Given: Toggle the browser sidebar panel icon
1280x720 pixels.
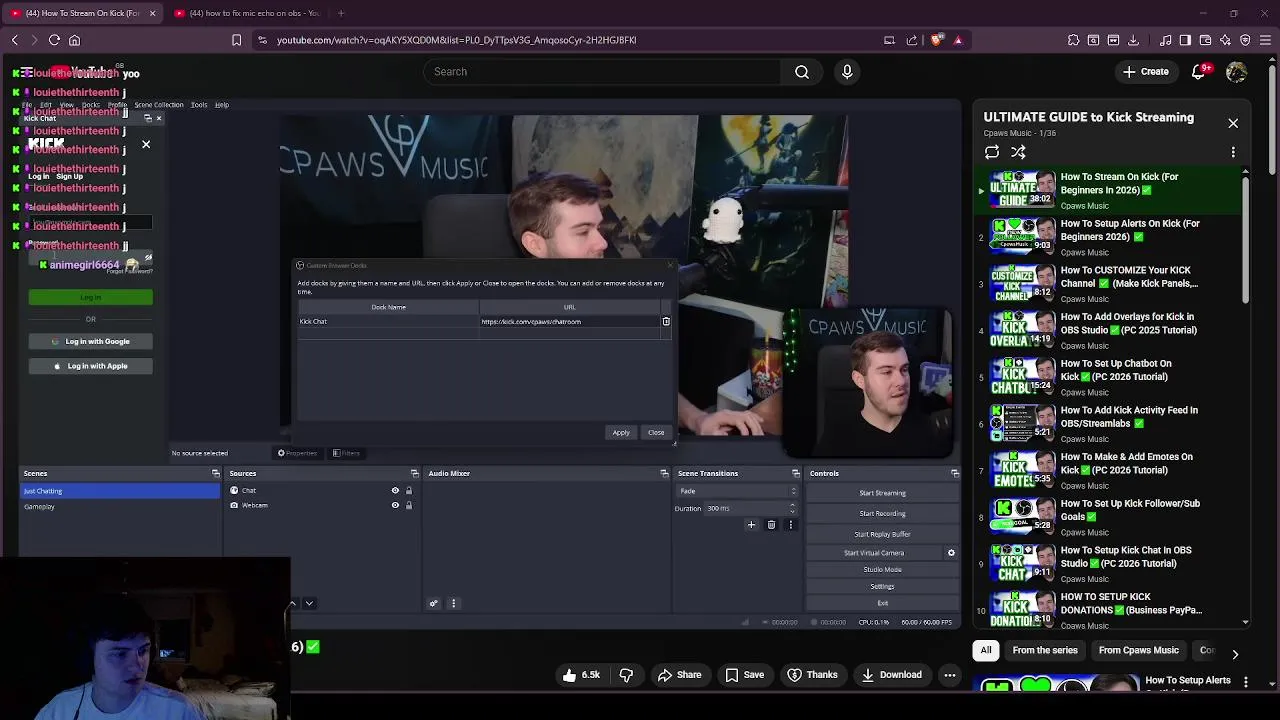Looking at the screenshot, I should (1185, 40).
